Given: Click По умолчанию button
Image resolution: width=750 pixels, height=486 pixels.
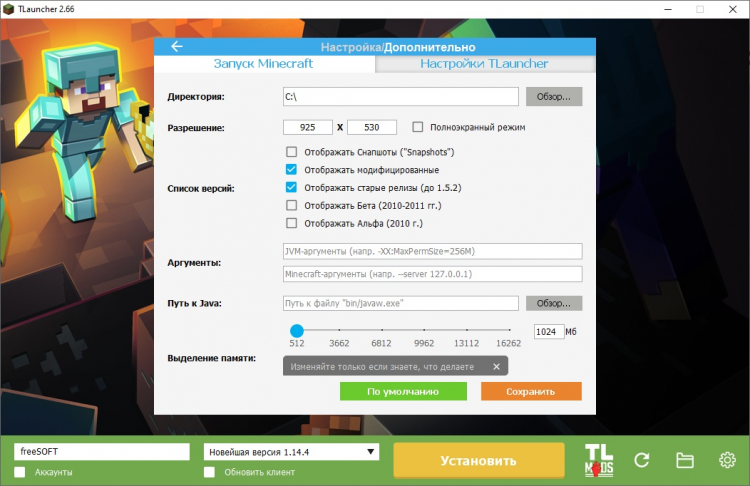Looking at the screenshot, I should click(x=403, y=391).
